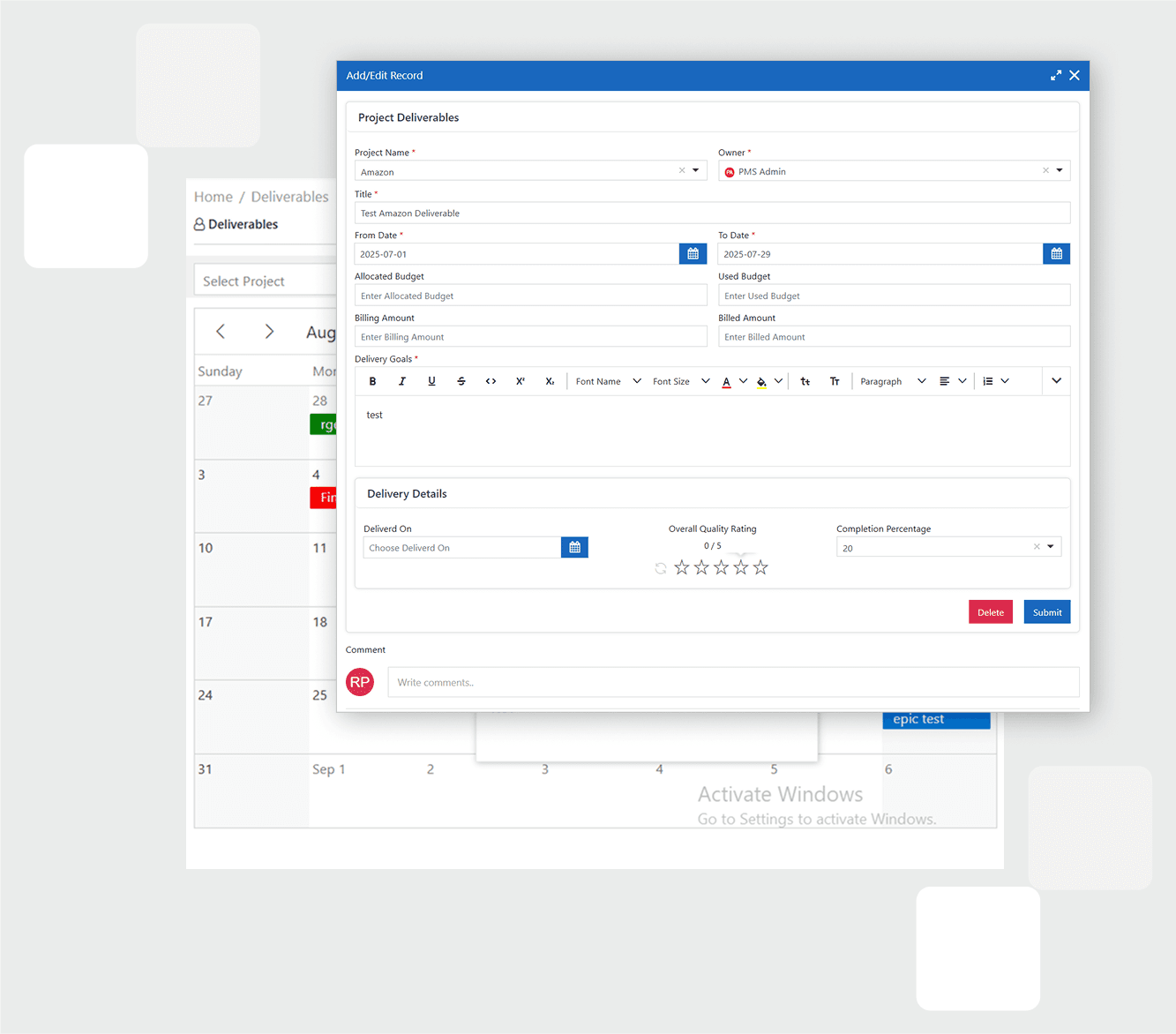The width and height of the screenshot is (1176, 1034).
Task: Clear the Project Name selection Amazon
Action: point(682,170)
